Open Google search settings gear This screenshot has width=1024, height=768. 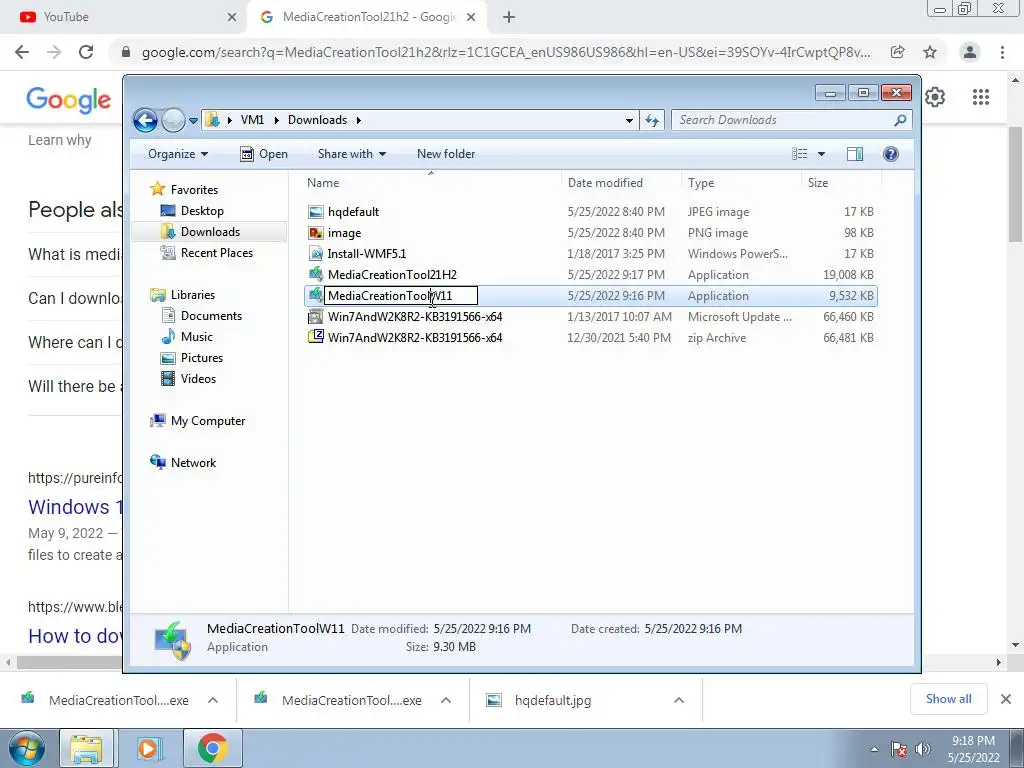coord(935,97)
